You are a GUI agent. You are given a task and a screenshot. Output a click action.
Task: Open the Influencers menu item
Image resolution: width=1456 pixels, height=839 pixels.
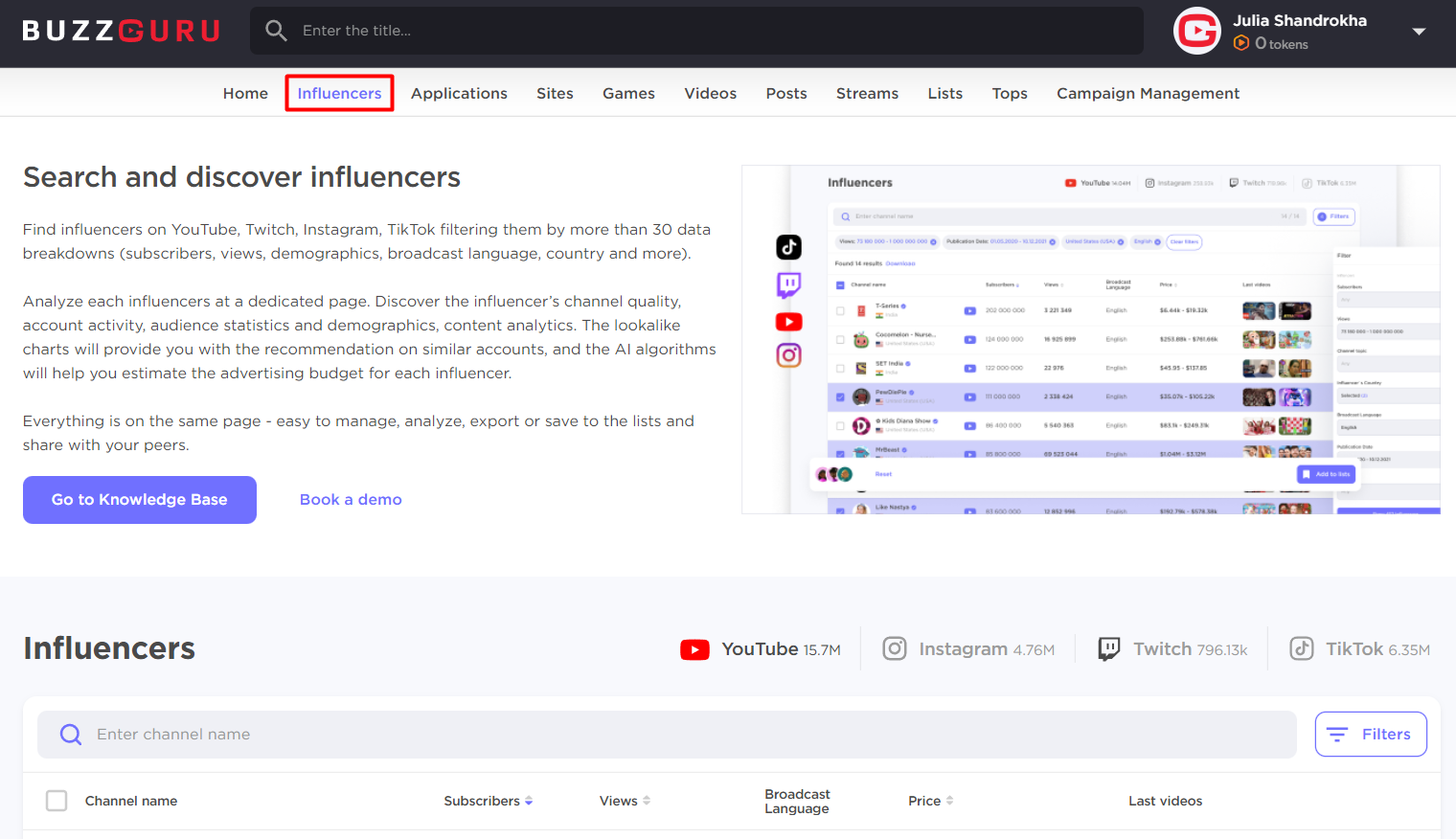[339, 93]
